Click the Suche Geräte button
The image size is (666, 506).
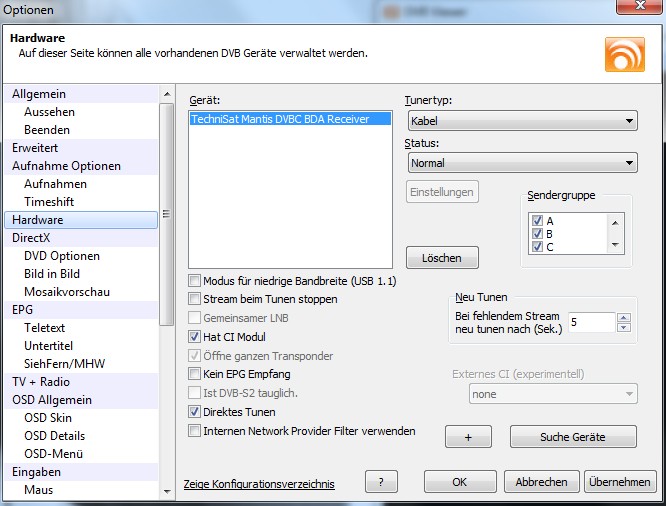pos(572,436)
